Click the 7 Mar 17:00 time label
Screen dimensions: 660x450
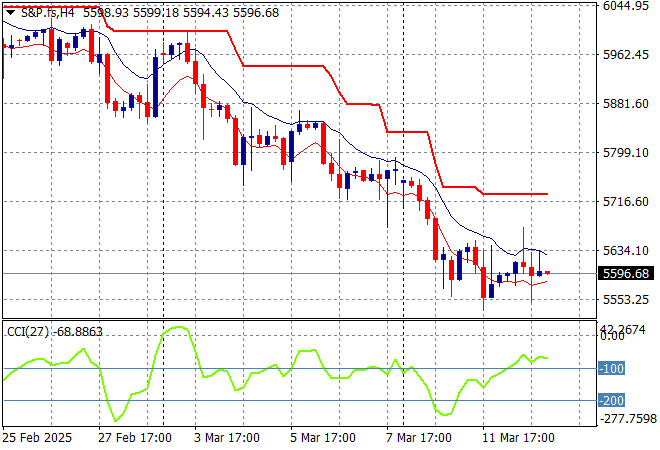tap(419, 438)
